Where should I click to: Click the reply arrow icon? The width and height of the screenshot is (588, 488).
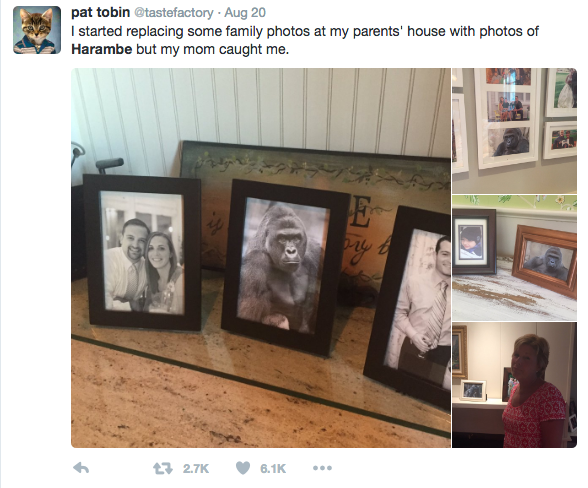tap(81, 468)
